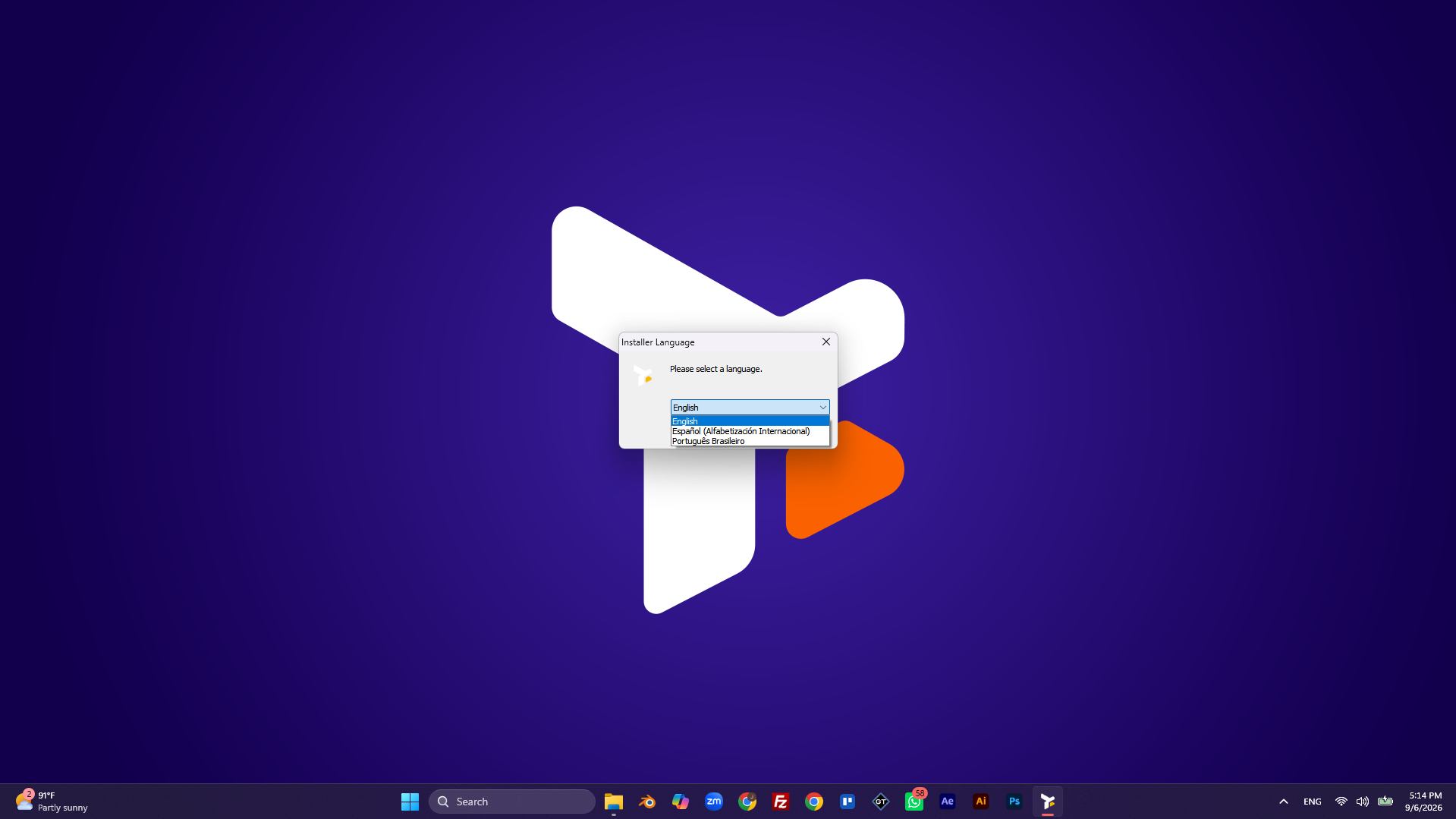Open the clock and date panel

[x=1424, y=802]
